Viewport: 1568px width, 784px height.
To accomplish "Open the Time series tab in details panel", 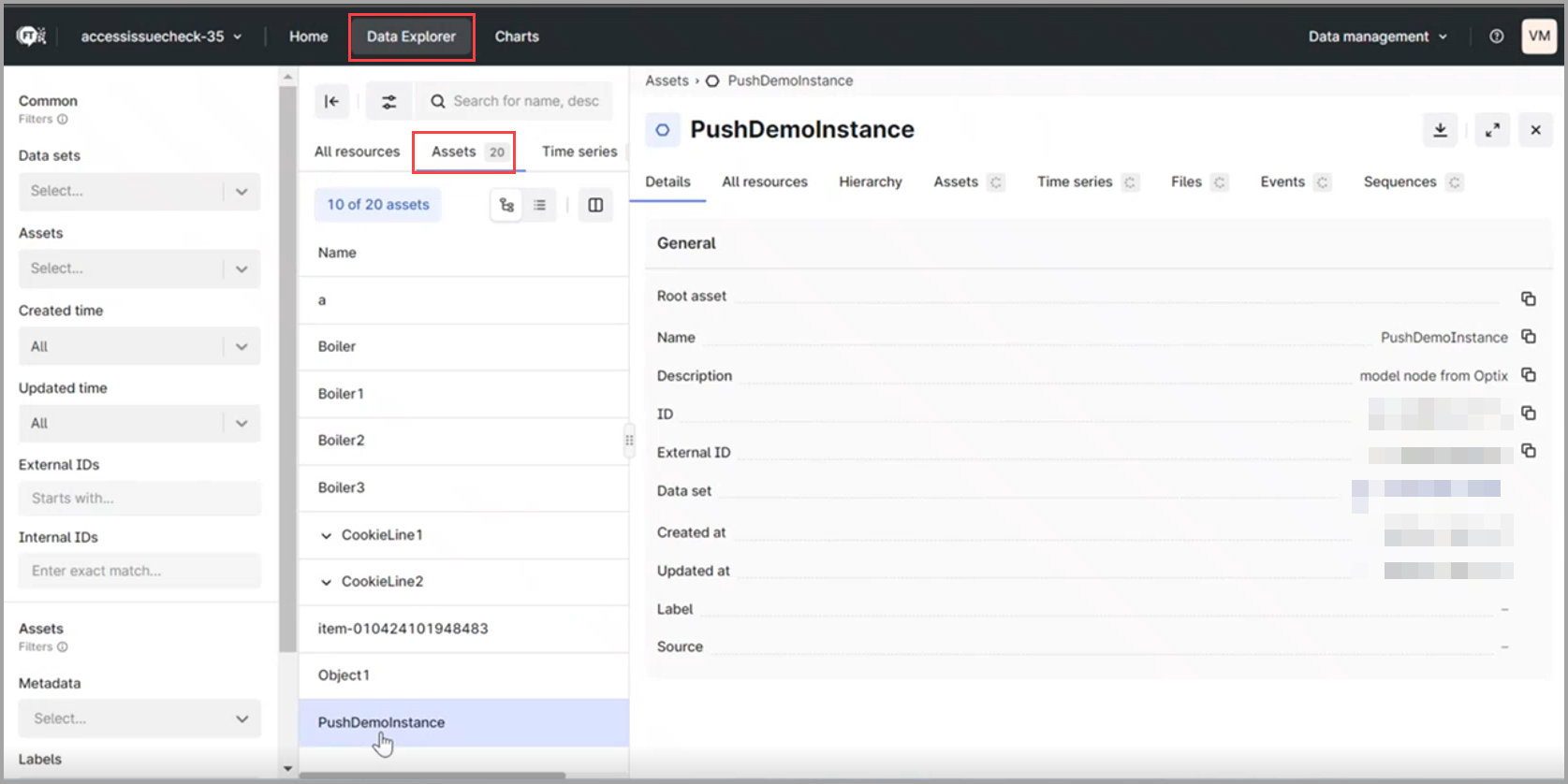I will (x=1087, y=181).
